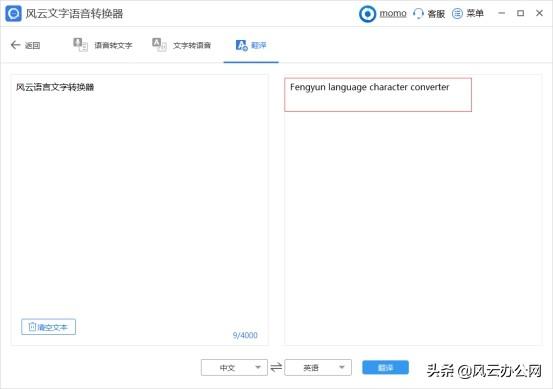The width and height of the screenshot is (553, 389).
Task: Click the translated English output text
Action: coord(369,87)
